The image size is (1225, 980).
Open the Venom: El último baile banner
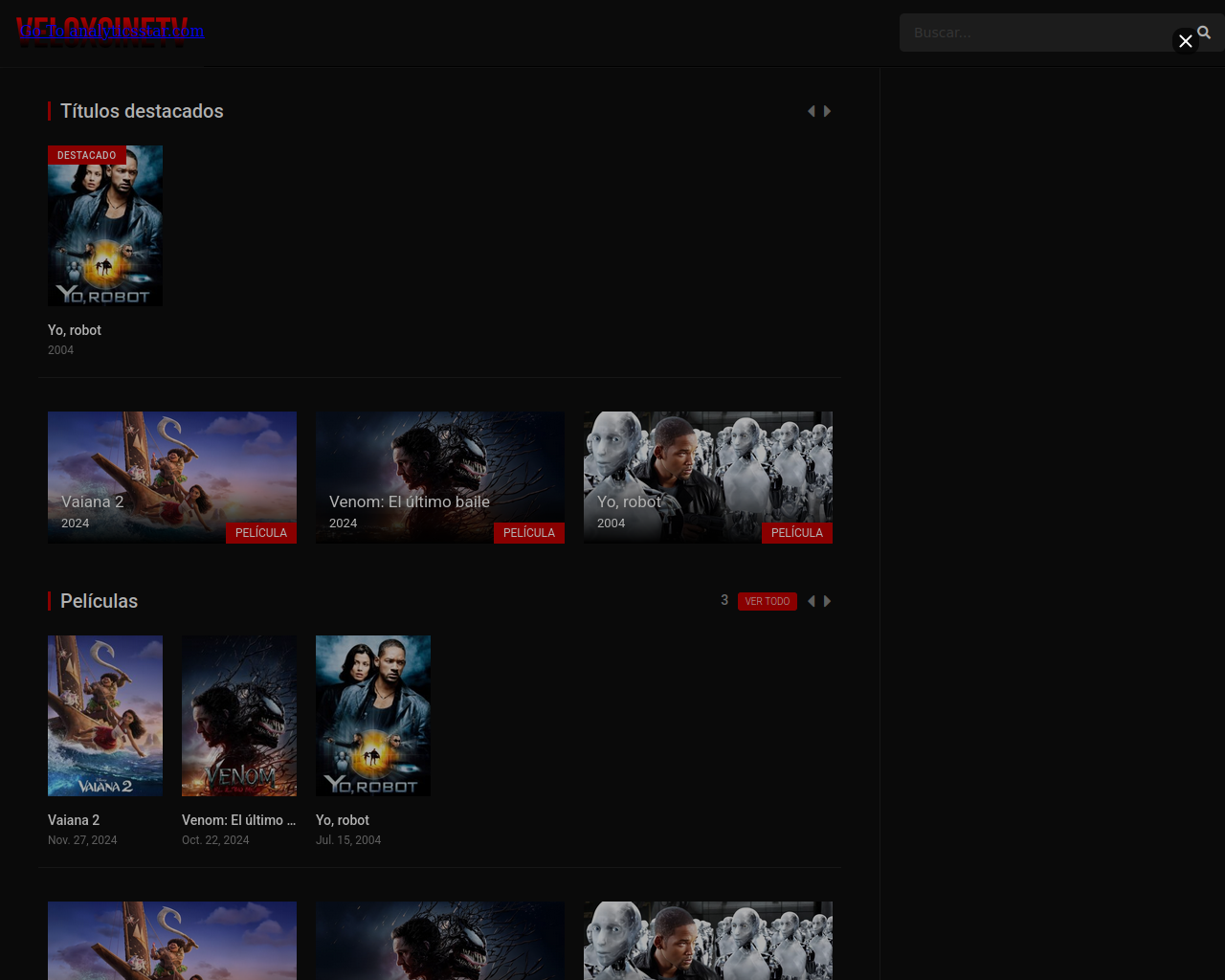[x=440, y=478]
